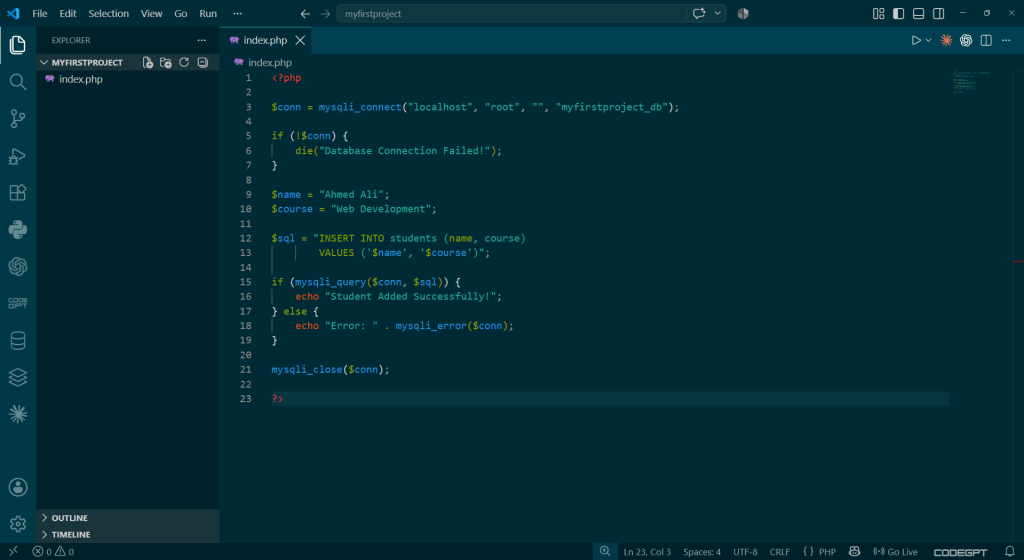
Task: Open the CodeGPT activity bar icon
Action: pyautogui.click(x=18, y=303)
